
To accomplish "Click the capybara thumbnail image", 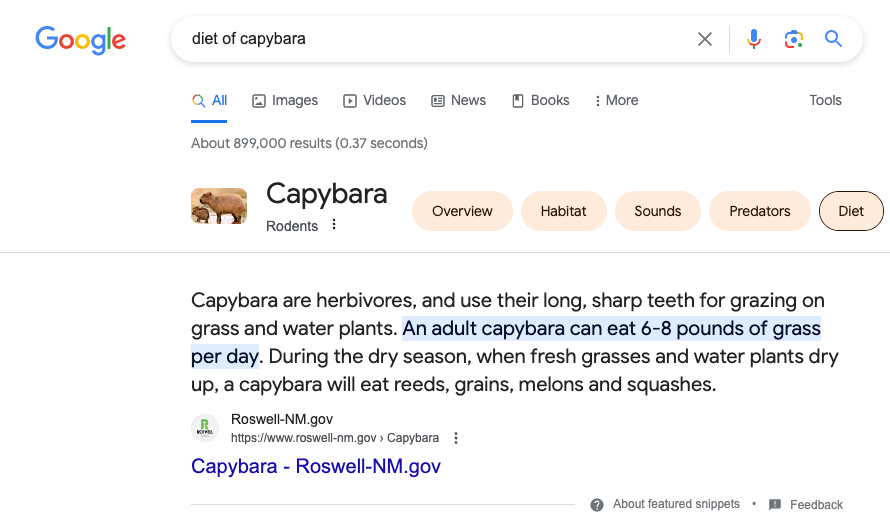I will [219, 206].
